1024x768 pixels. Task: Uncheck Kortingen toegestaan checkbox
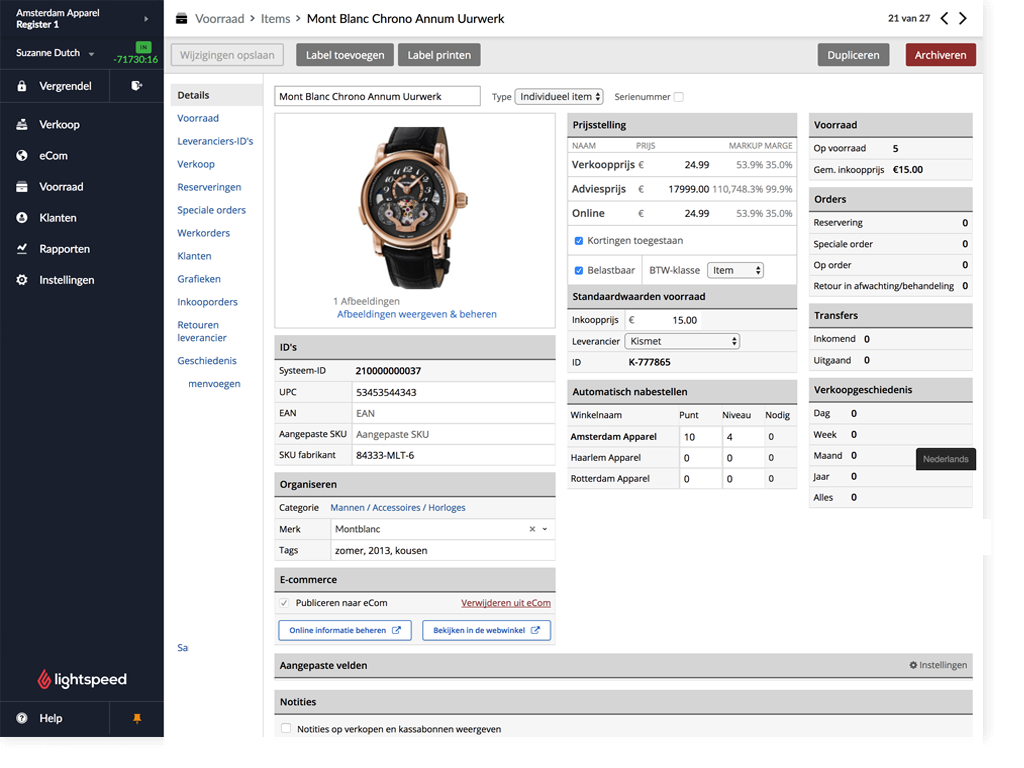(579, 241)
